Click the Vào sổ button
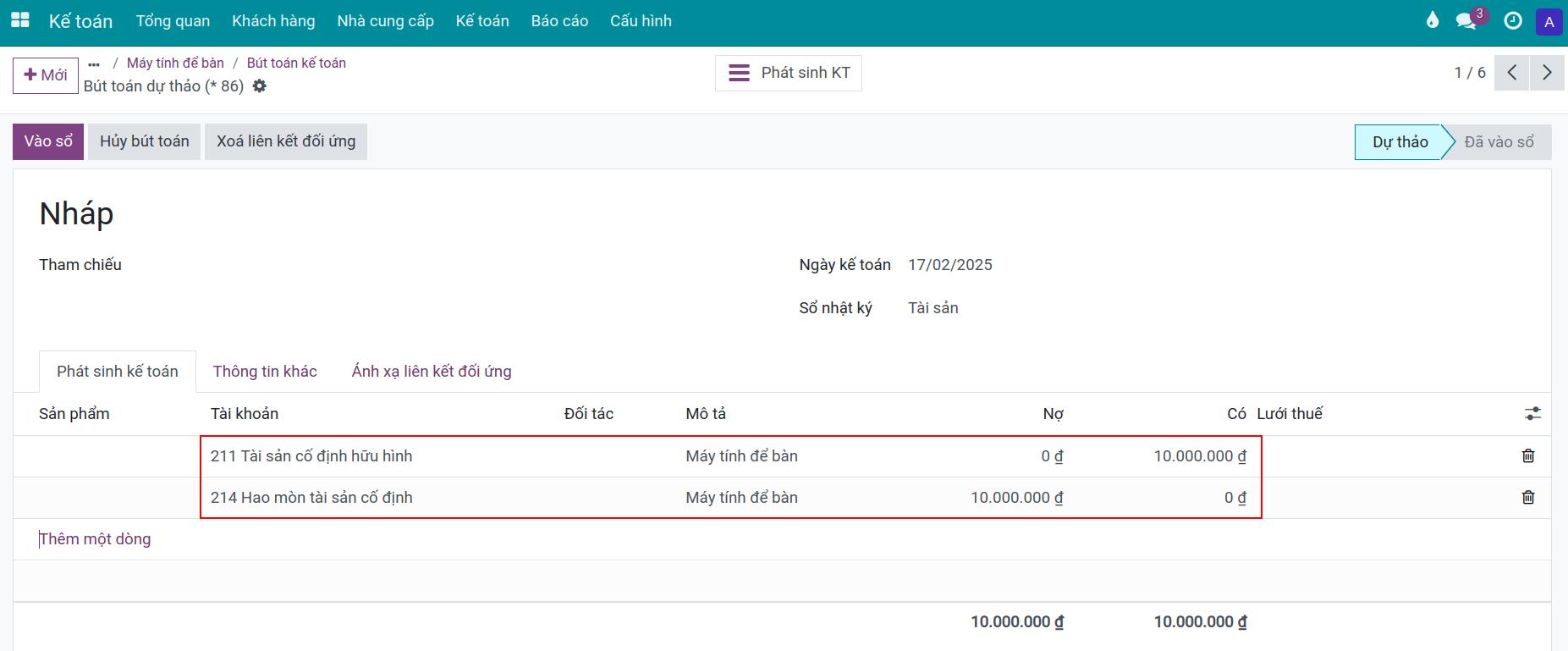The height and width of the screenshot is (651, 1568). (x=48, y=141)
